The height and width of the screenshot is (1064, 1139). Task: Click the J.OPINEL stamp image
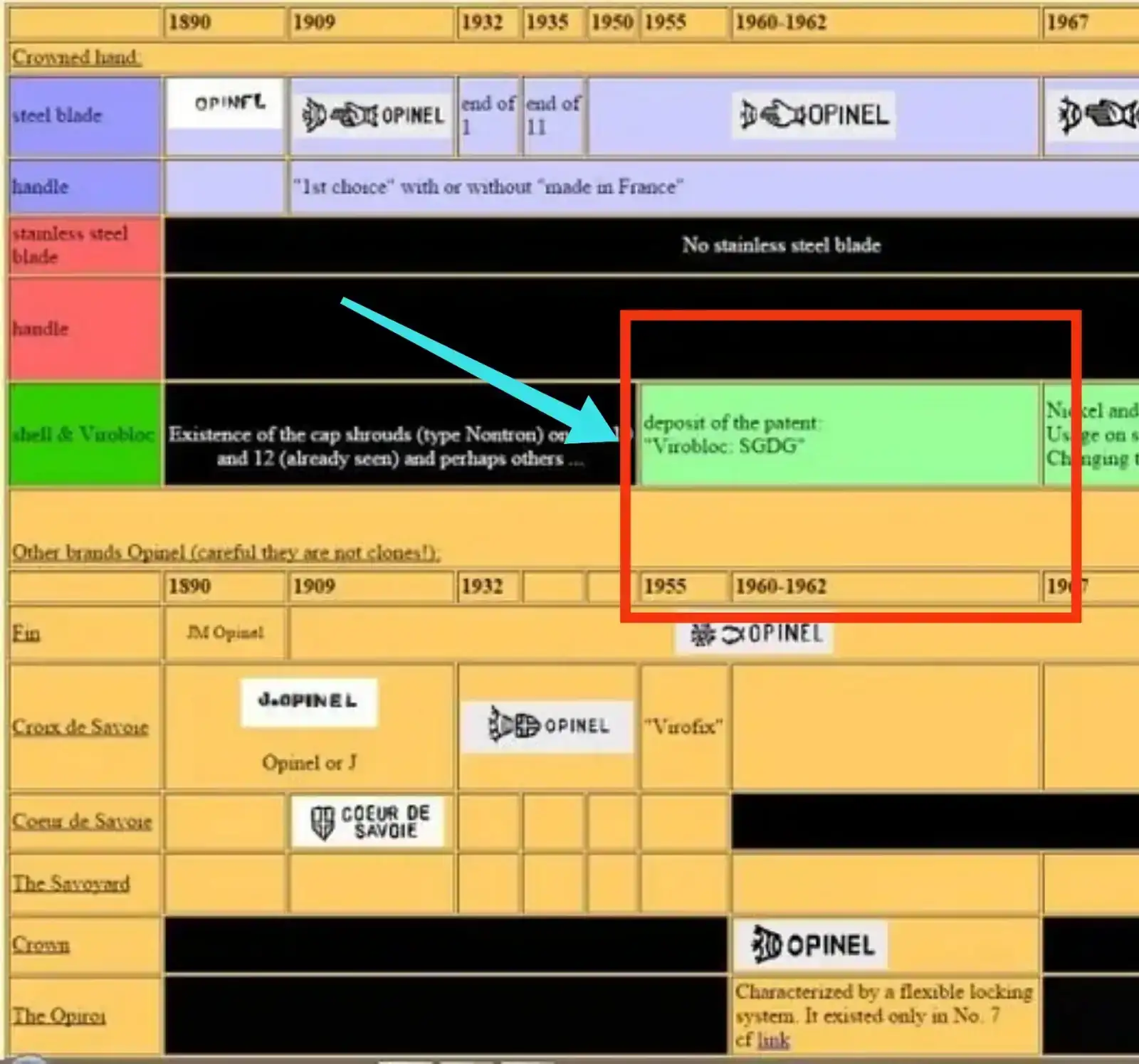(308, 702)
